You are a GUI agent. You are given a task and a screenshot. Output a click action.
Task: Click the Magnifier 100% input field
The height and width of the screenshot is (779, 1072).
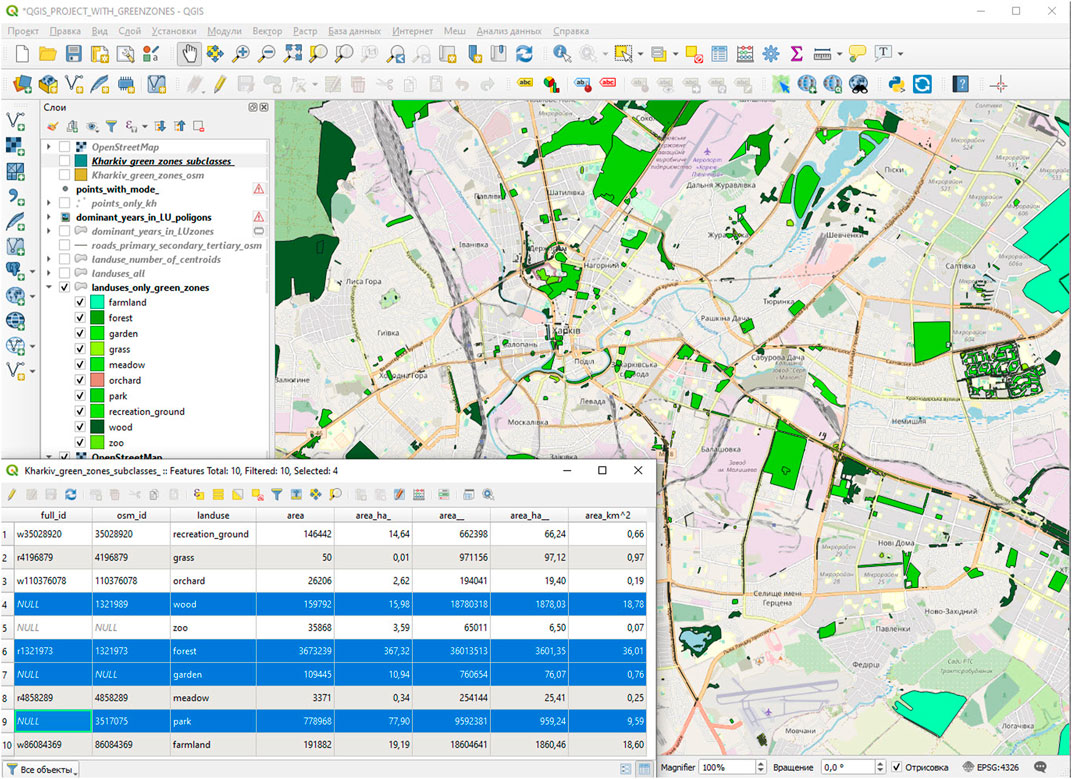pyautogui.click(x=727, y=767)
